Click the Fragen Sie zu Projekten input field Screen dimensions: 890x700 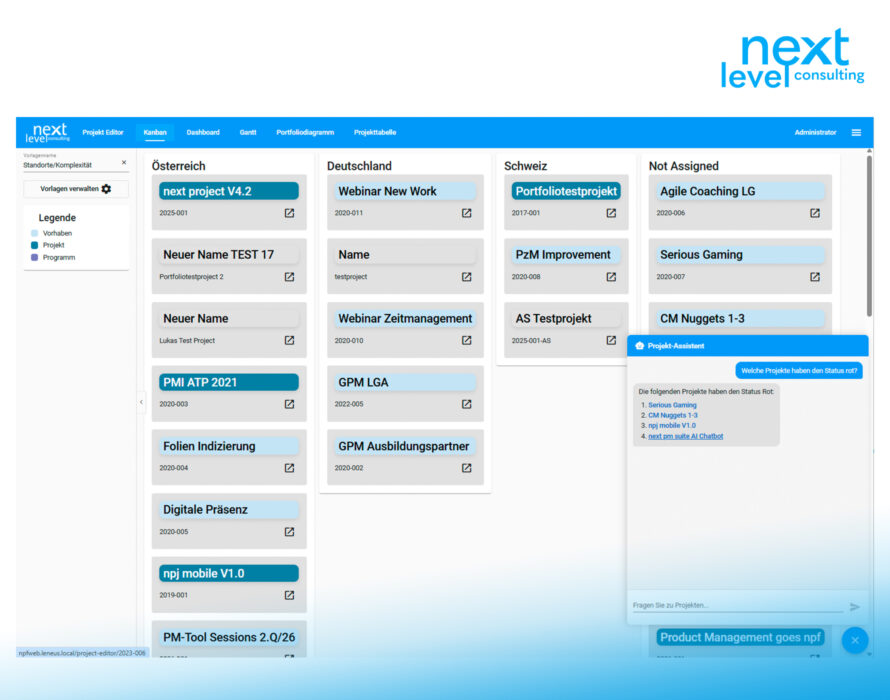(x=735, y=605)
